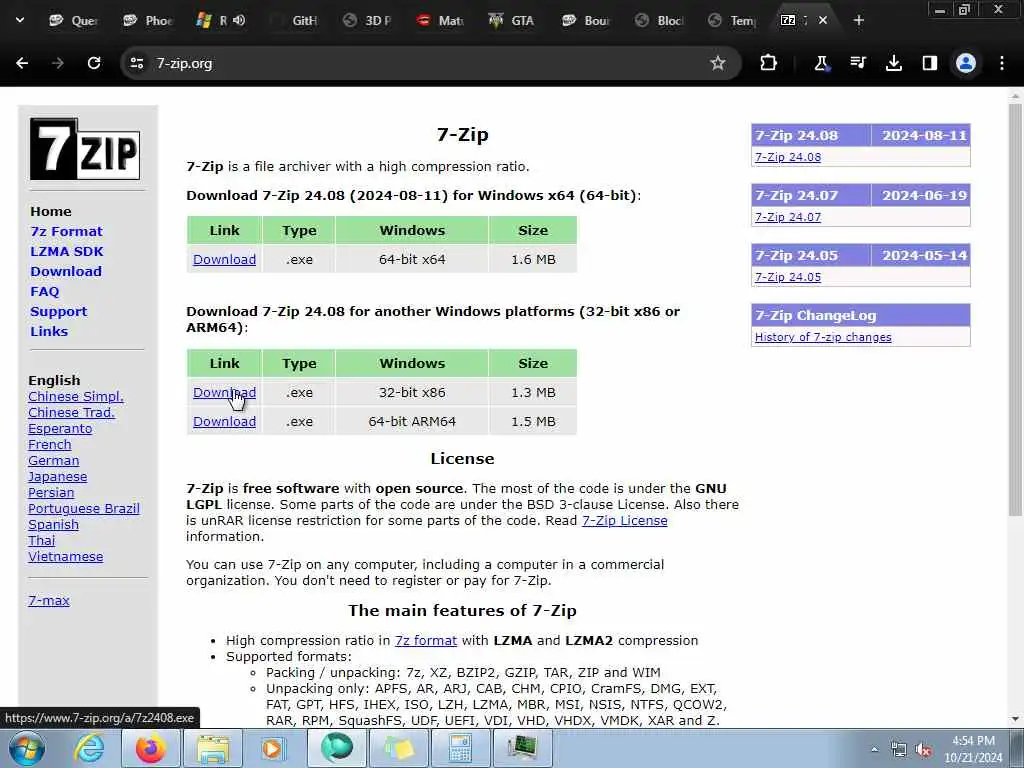The height and width of the screenshot is (768, 1024).
Task: Expand the tab search dropdown arrow
Action: [x=20, y=20]
